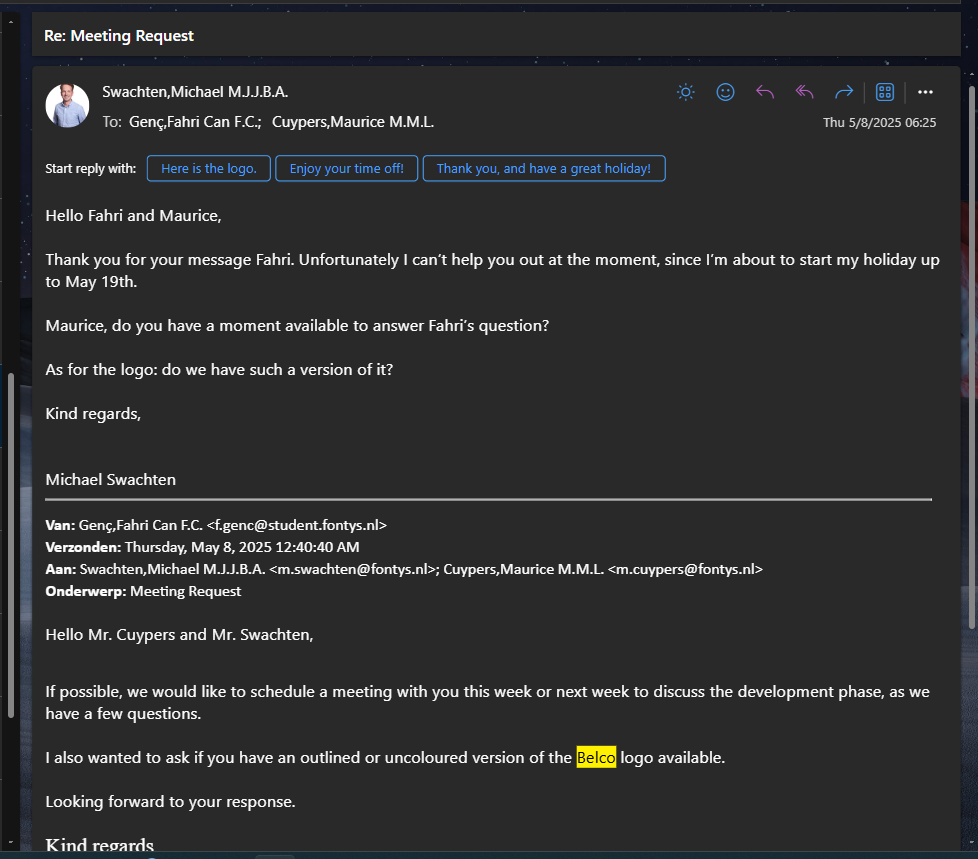Click recipient Genç,Fahri Can F.C.
The width and height of the screenshot is (978, 859).
[192, 121]
